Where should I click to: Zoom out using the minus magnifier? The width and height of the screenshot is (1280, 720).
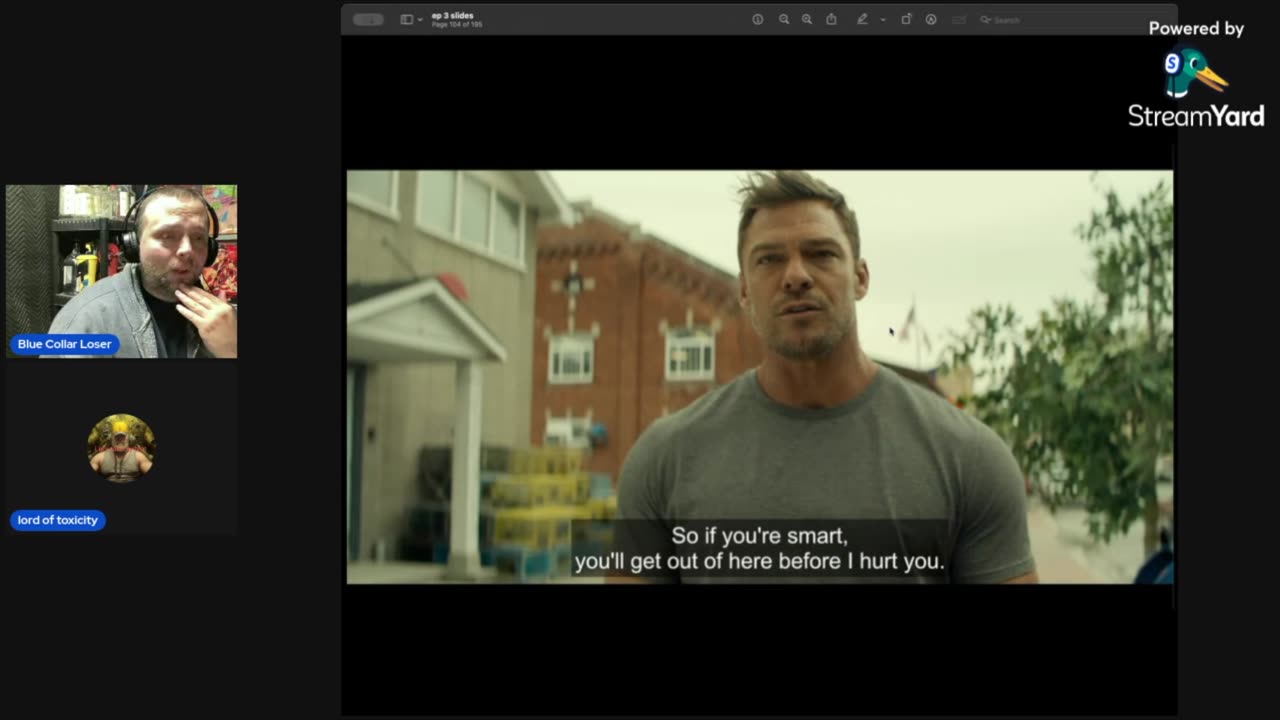coord(784,19)
